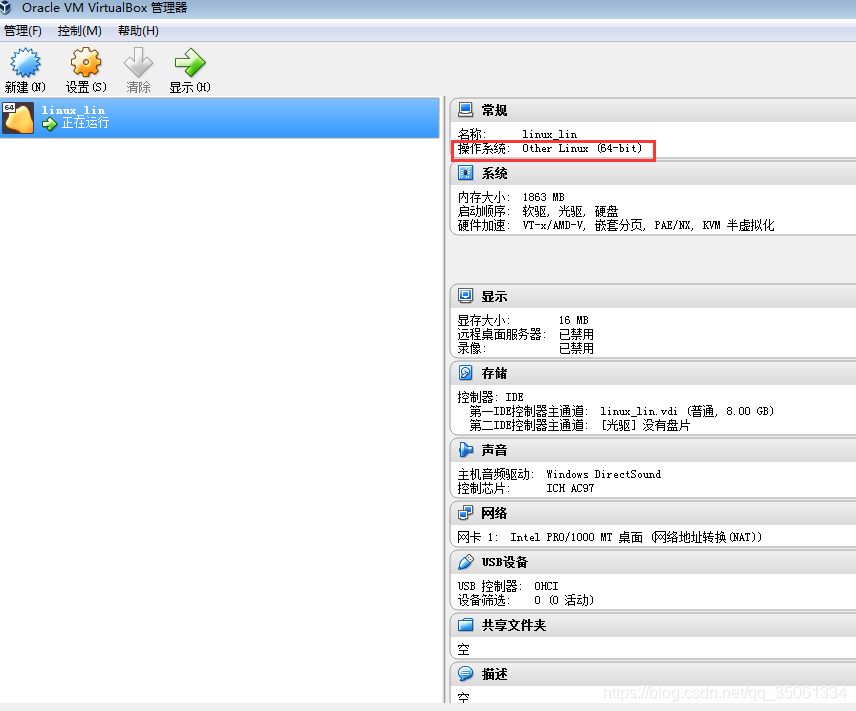The height and width of the screenshot is (711, 856).
Task: Click the 显示 (Display) monitor section icon
Action: click(465, 296)
